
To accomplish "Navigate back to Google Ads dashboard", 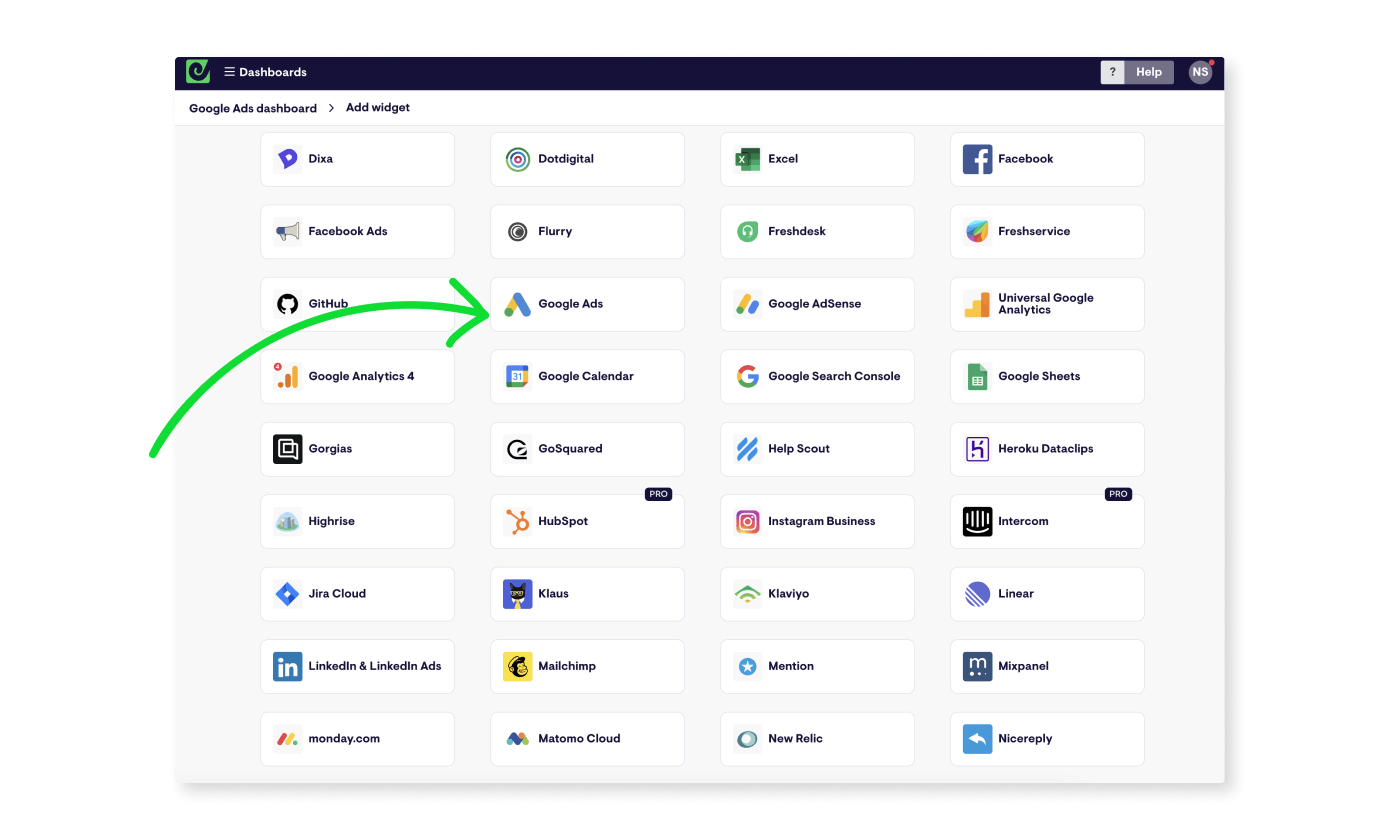I will coord(251,107).
